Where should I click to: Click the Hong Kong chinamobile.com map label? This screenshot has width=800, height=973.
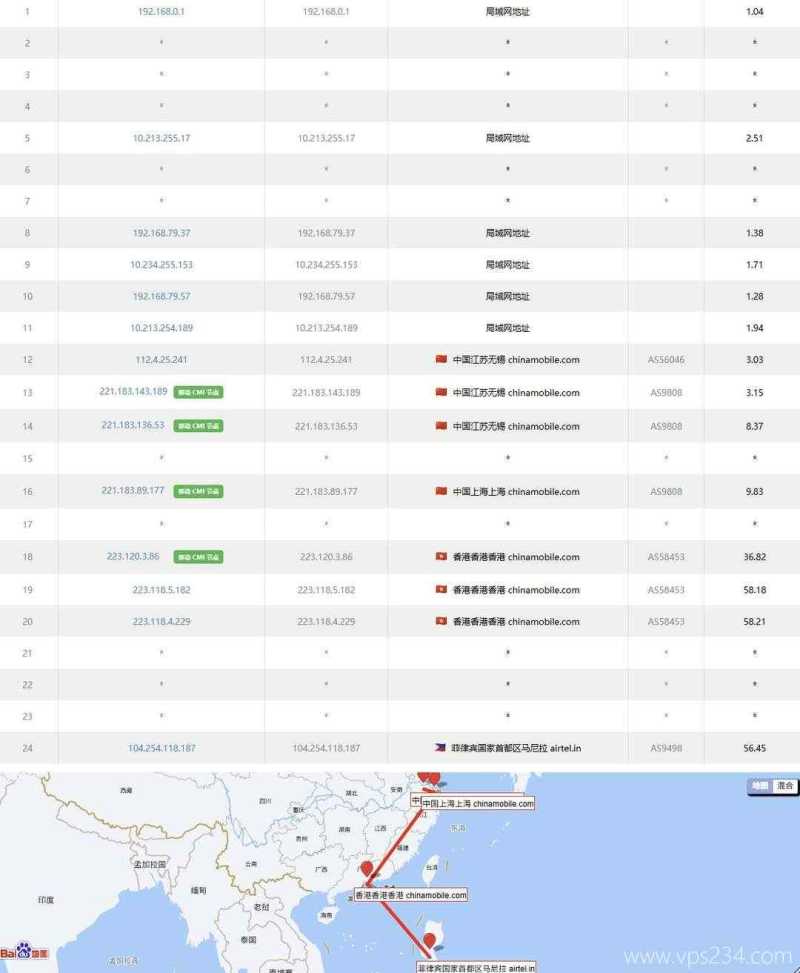click(x=411, y=895)
